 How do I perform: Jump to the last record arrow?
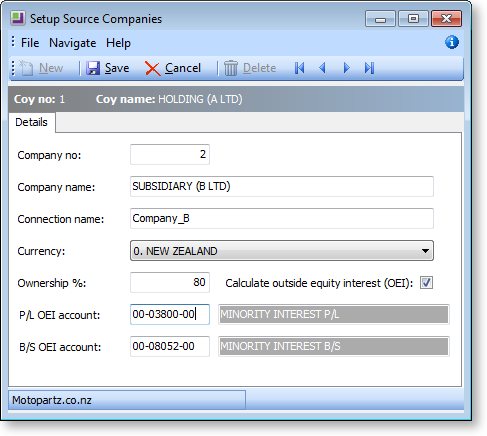pyautogui.click(x=369, y=68)
